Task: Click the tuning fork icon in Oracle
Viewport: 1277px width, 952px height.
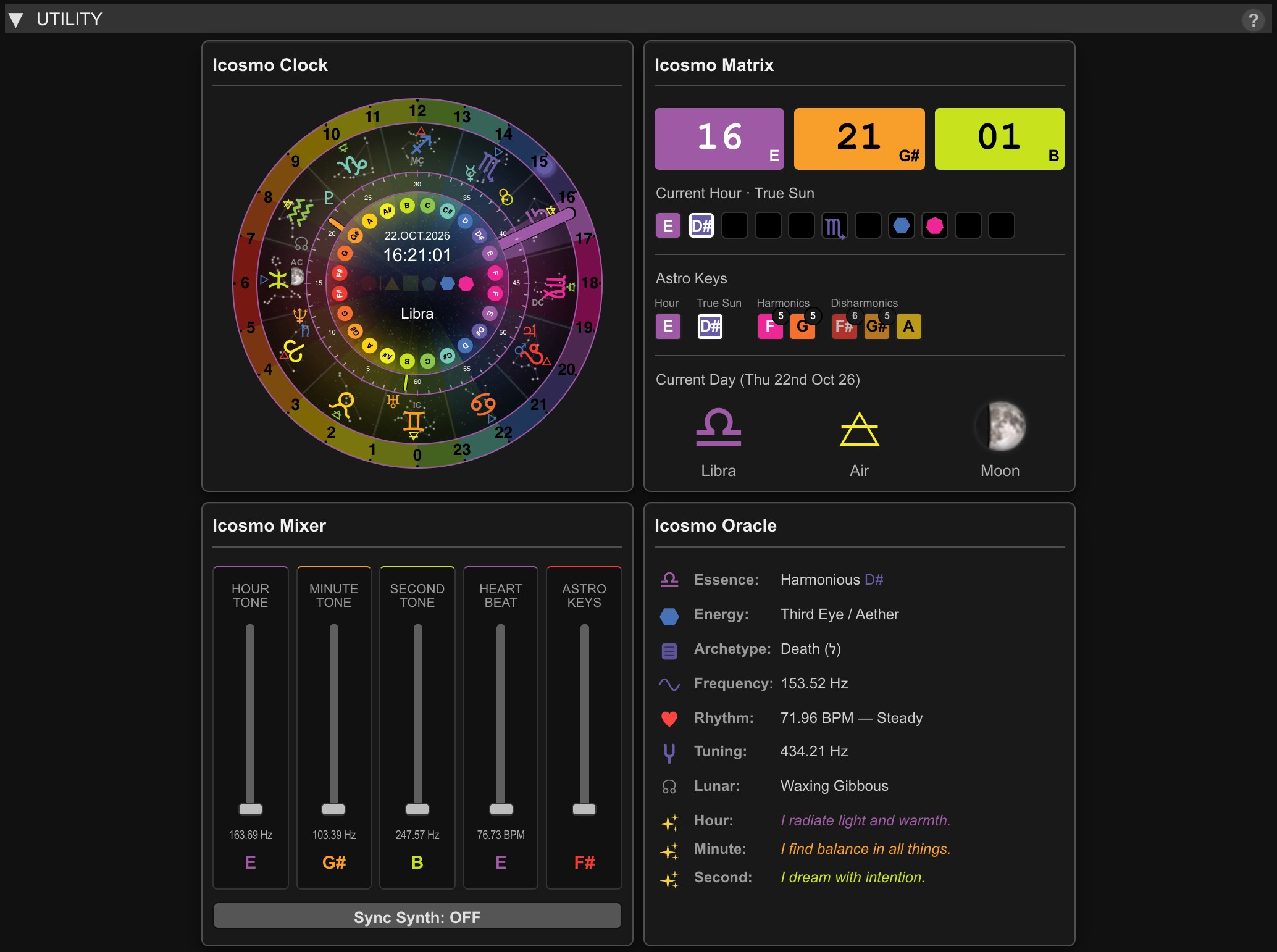Action: coord(669,753)
